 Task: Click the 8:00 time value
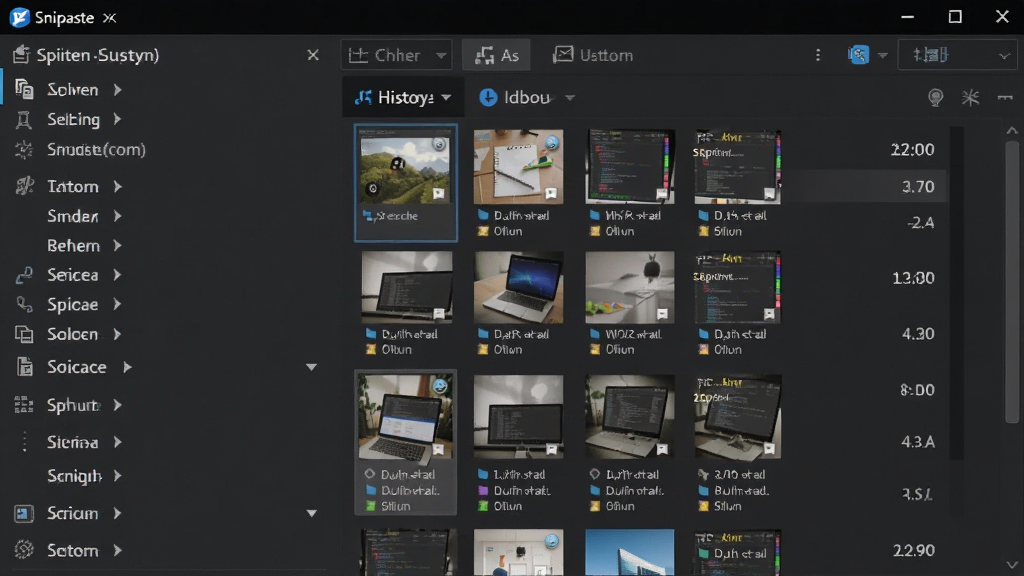pos(917,390)
